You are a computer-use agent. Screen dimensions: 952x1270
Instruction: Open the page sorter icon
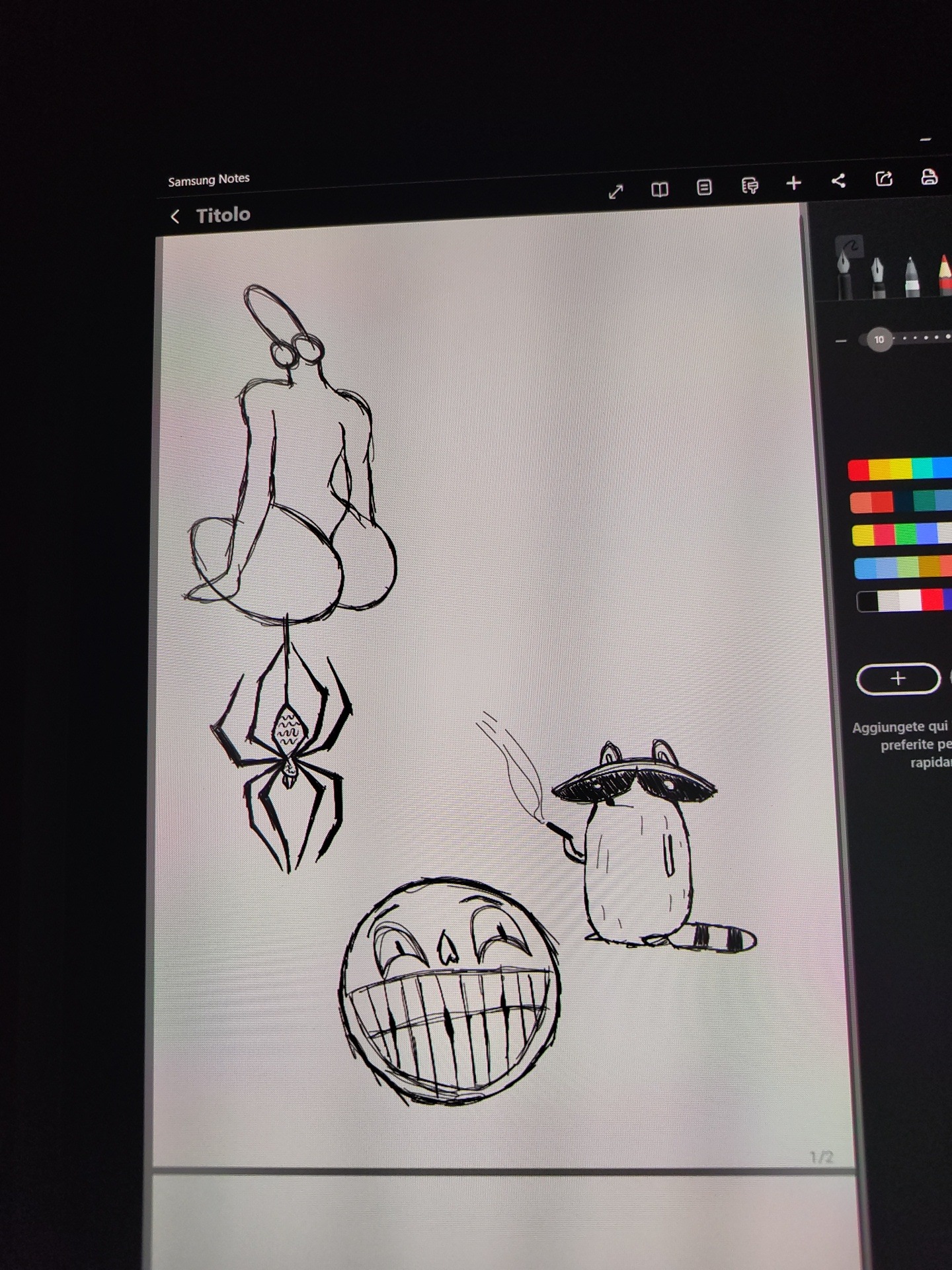(750, 186)
